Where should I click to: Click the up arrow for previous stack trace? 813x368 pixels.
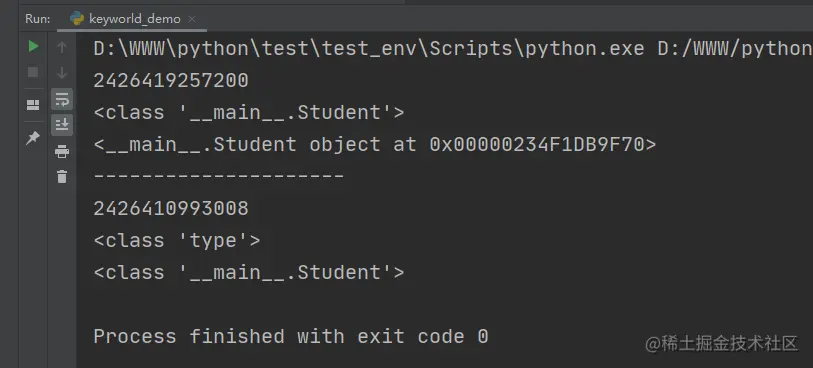pos(62,47)
